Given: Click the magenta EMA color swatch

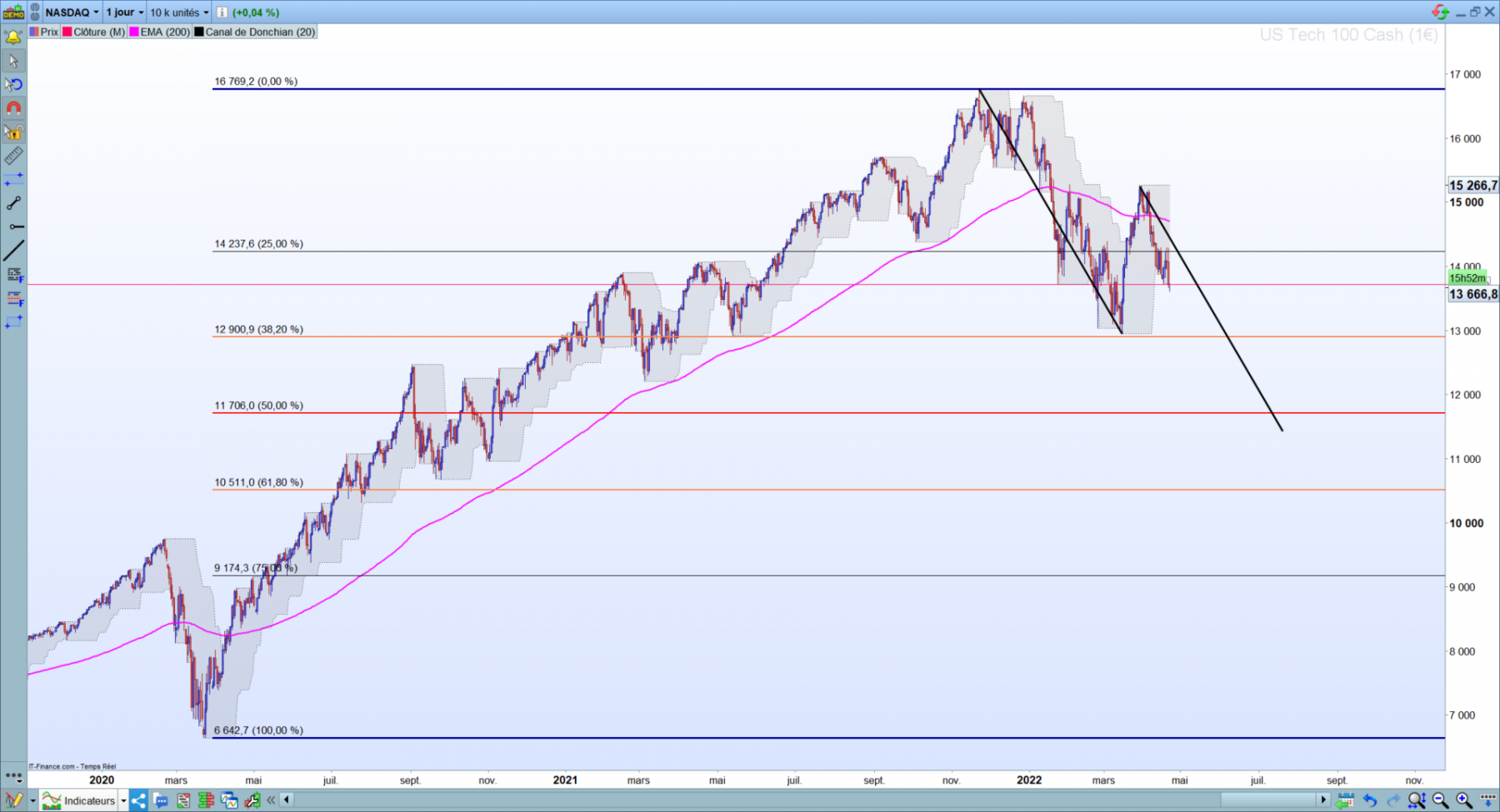Looking at the screenshot, I should click(133, 32).
